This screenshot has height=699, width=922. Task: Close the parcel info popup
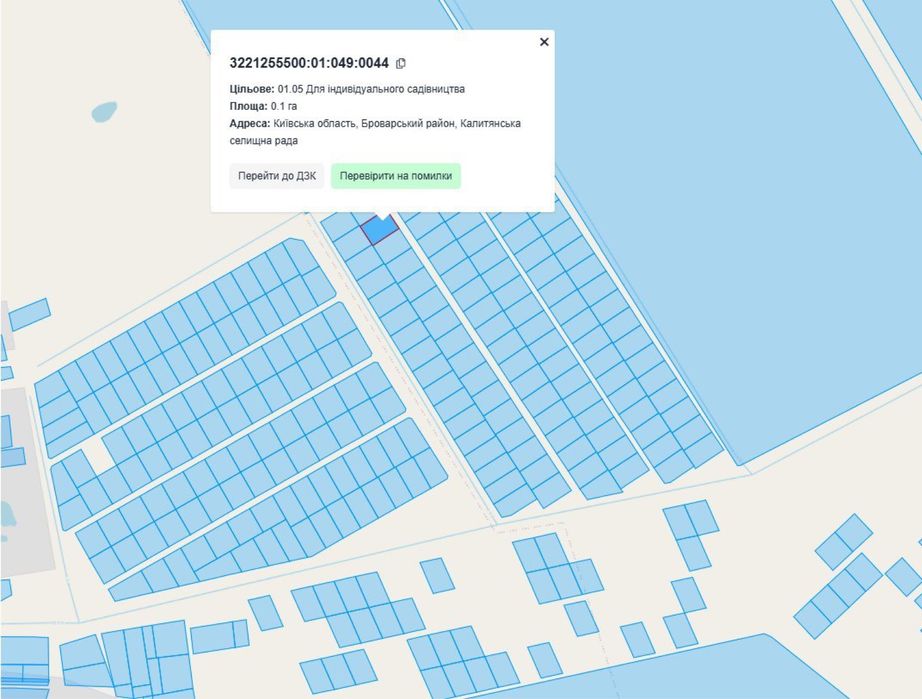544,42
